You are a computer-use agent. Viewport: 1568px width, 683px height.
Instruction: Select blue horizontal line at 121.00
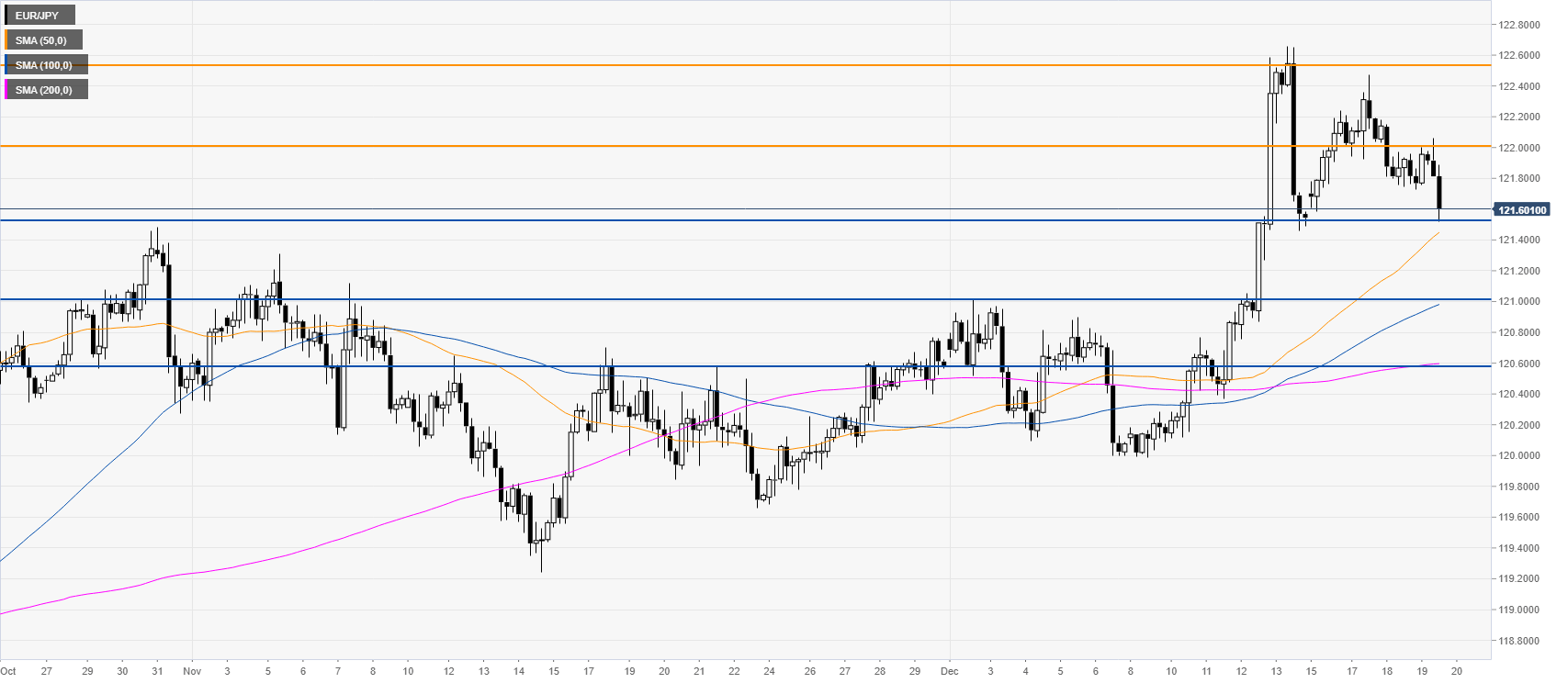click(x=745, y=299)
